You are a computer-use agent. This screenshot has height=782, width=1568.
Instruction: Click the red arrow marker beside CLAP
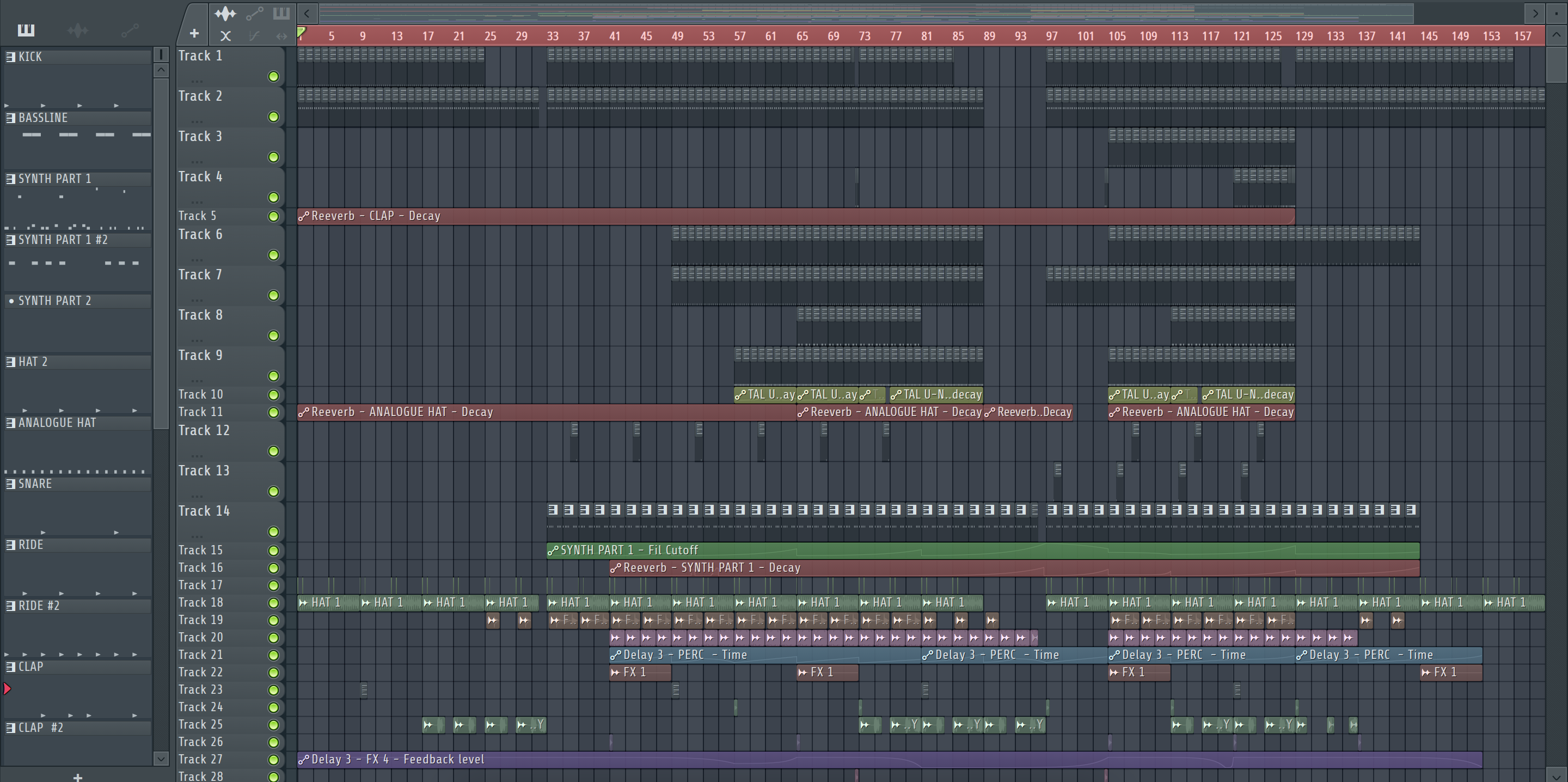point(7,689)
